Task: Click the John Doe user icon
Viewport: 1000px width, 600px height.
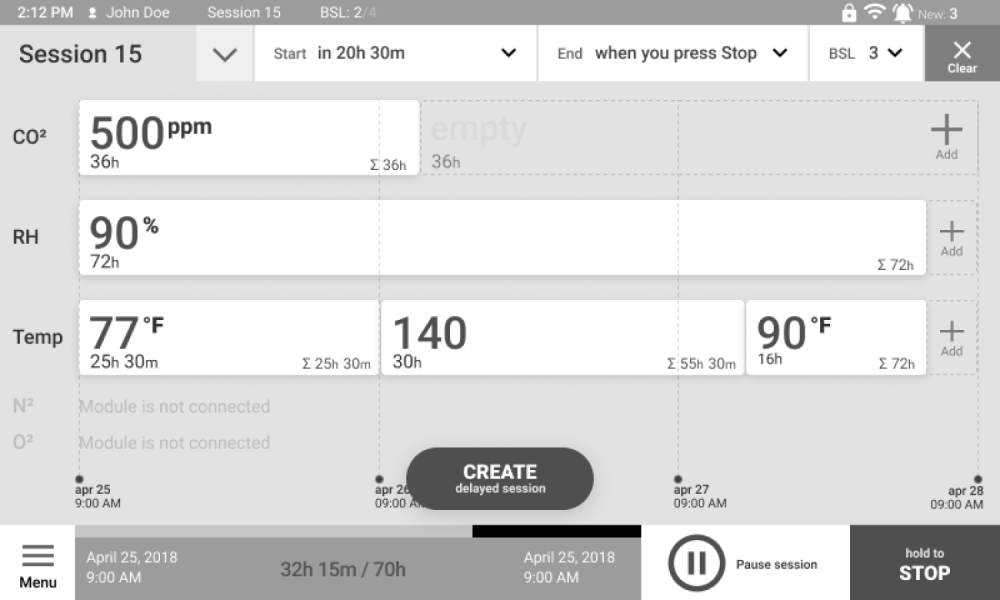Action: pyautogui.click(x=93, y=13)
